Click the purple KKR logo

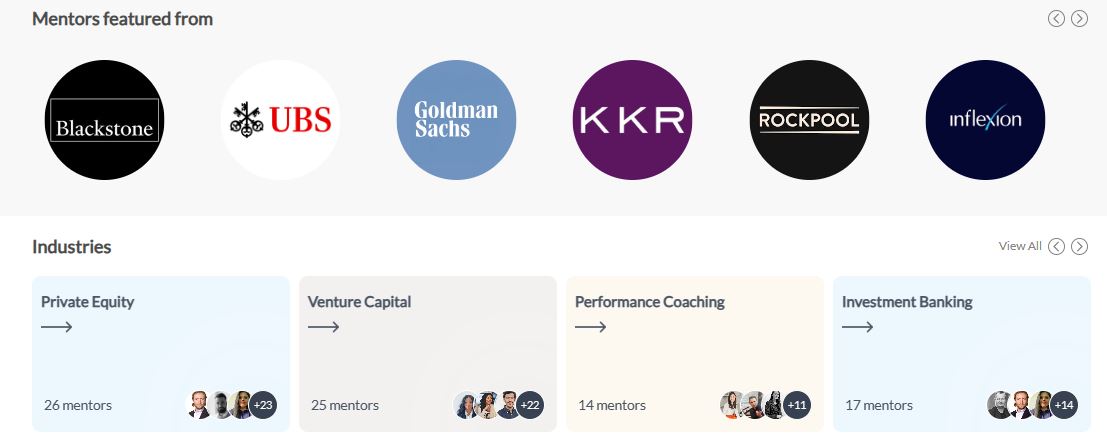click(x=633, y=121)
